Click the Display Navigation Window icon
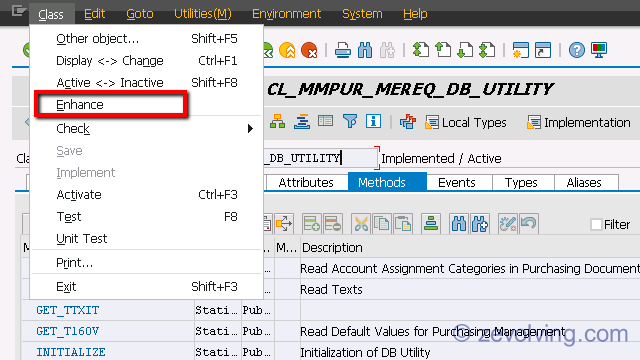This screenshot has height=360, width=640. pyautogui.click(x=302, y=122)
